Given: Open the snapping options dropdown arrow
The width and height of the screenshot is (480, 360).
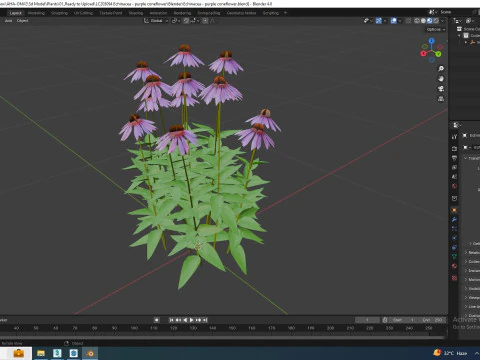Looking at the screenshot, I should pos(198,21).
